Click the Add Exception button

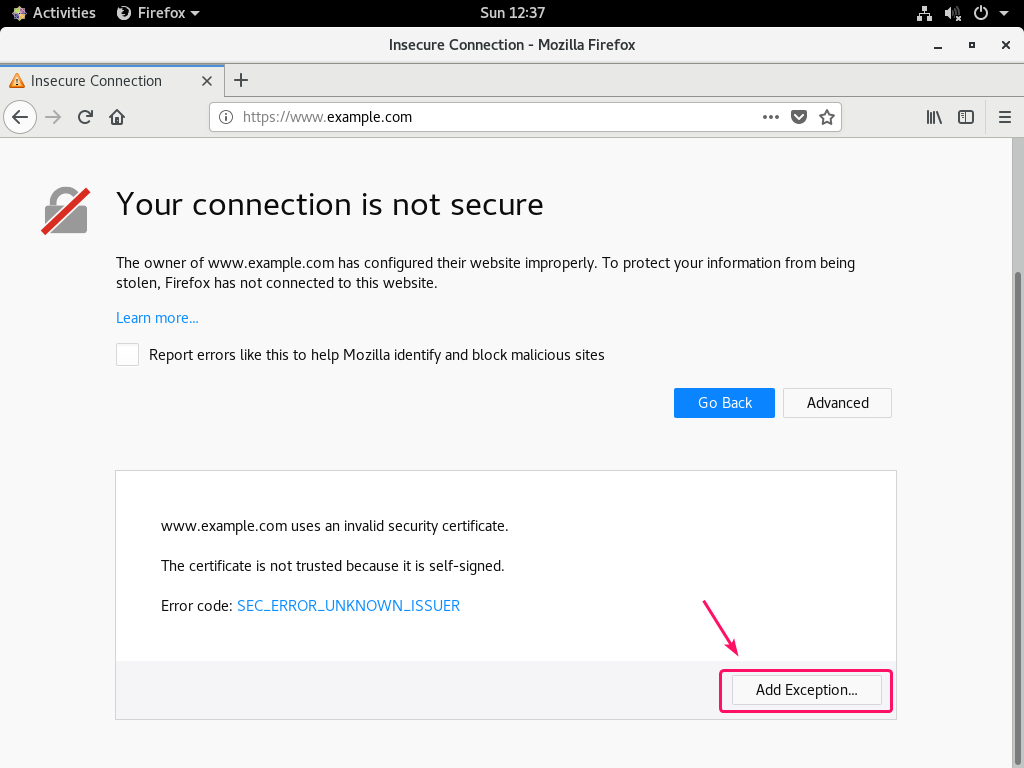click(806, 690)
